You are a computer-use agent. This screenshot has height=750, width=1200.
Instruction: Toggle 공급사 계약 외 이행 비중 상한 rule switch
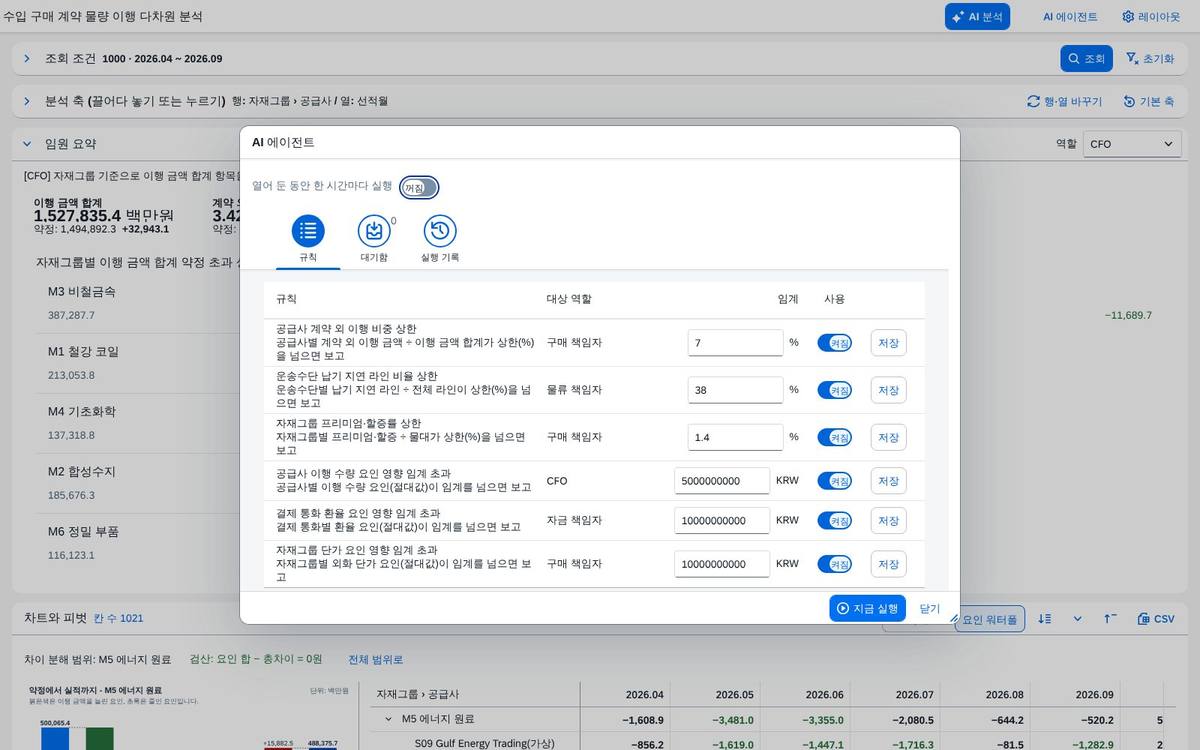click(x=835, y=343)
